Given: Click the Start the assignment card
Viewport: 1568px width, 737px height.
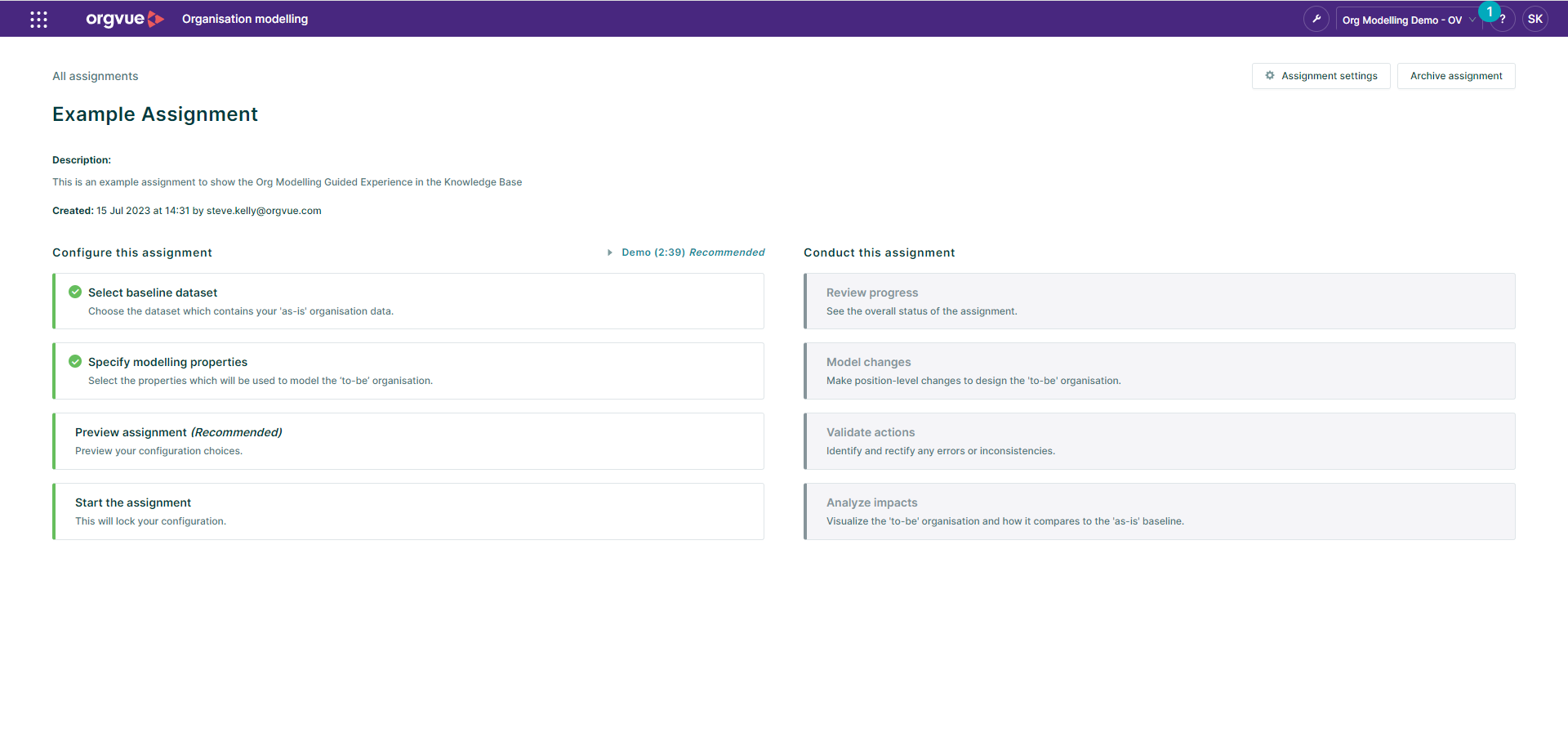Looking at the screenshot, I should [408, 511].
